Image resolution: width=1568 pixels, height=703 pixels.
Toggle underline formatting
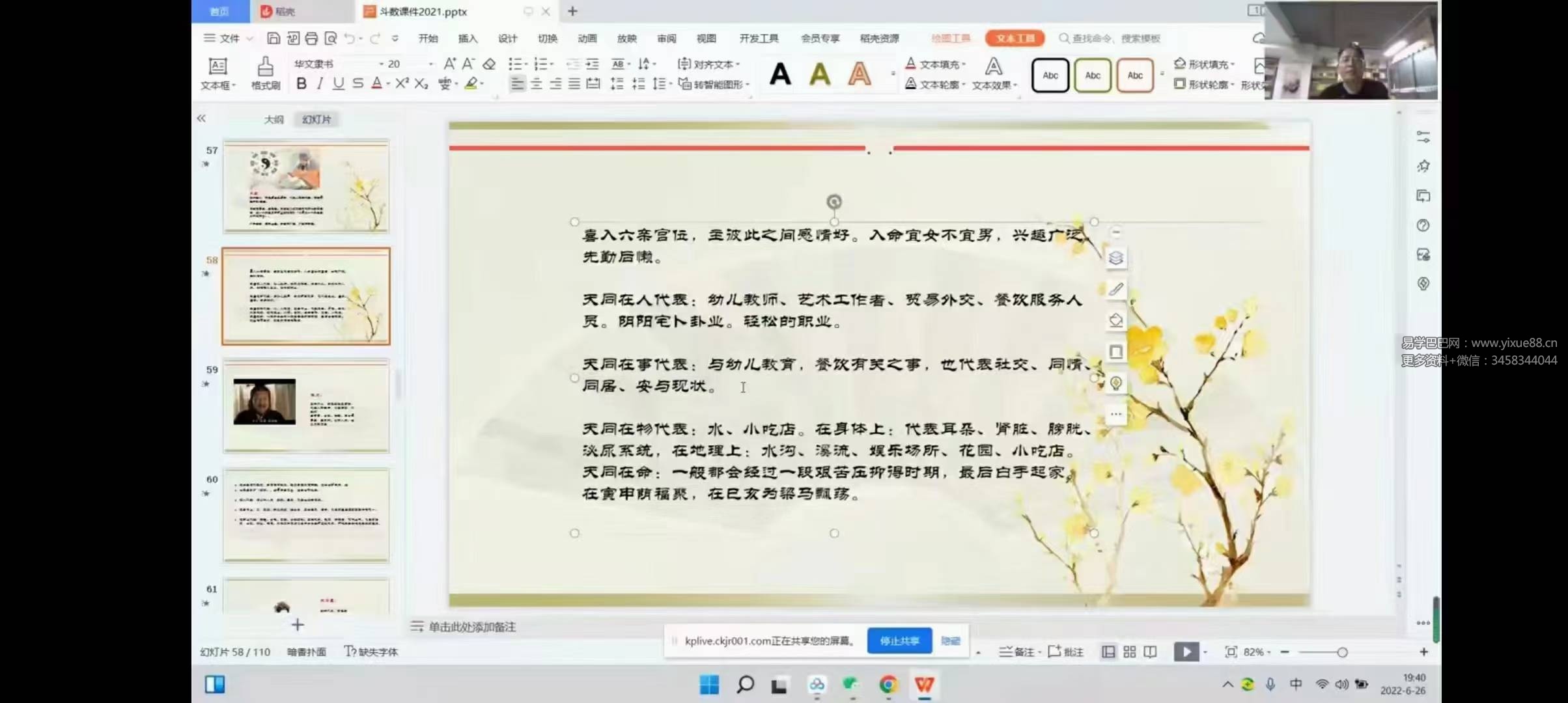click(x=337, y=83)
